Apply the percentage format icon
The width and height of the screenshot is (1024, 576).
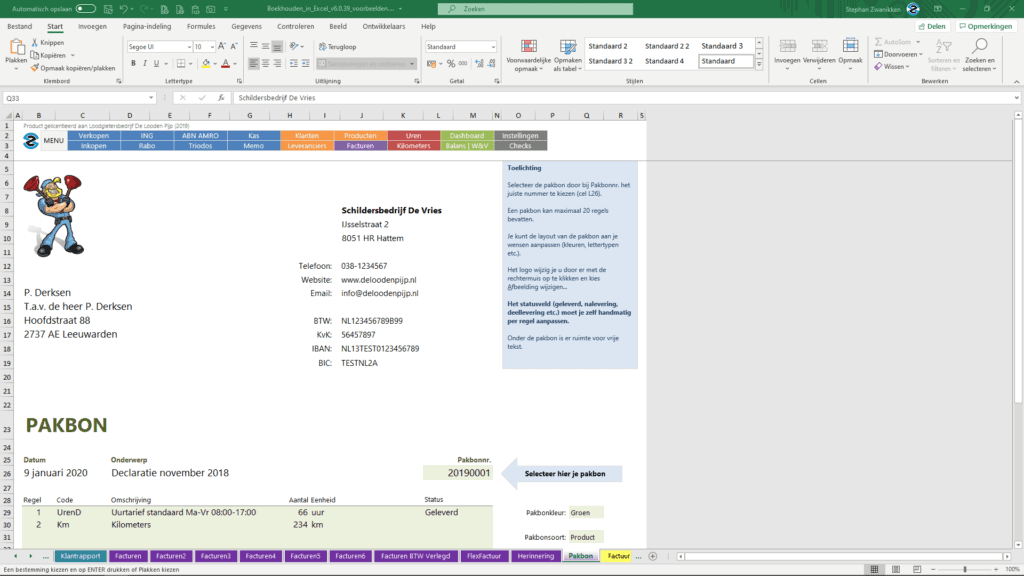(x=451, y=62)
